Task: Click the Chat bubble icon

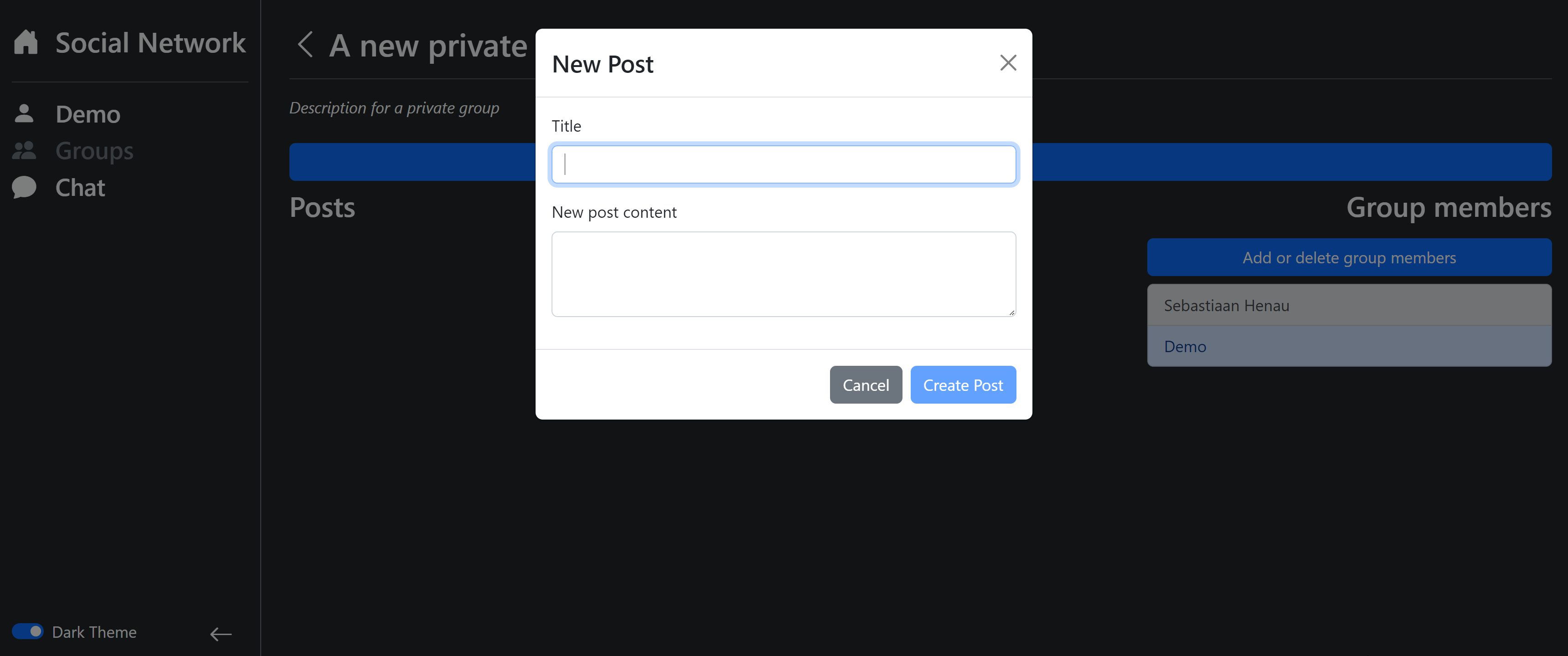Action: pyautogui.click(x=24, y=187)
